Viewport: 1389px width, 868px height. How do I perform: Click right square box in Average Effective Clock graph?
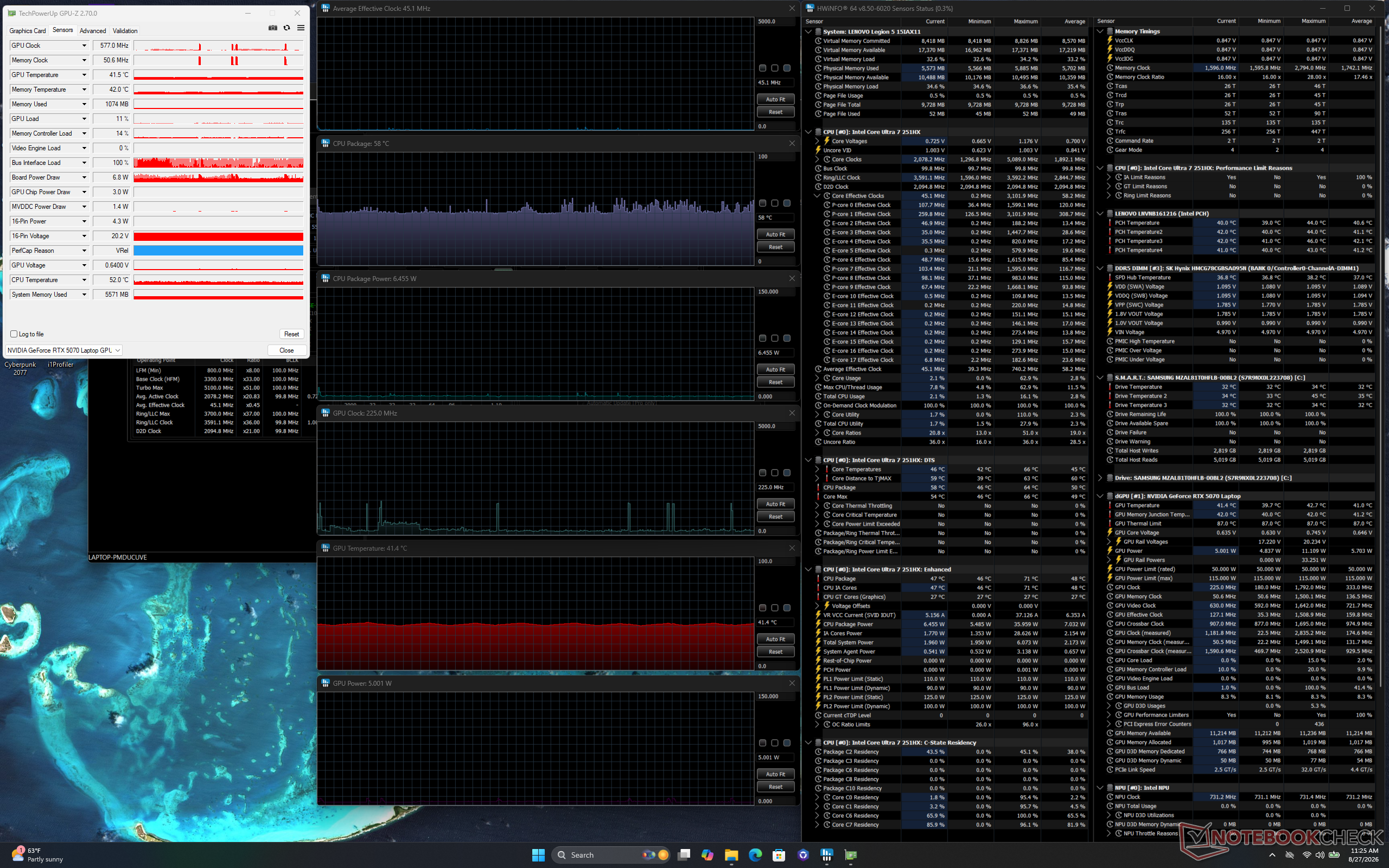click(x=787, y=68)
